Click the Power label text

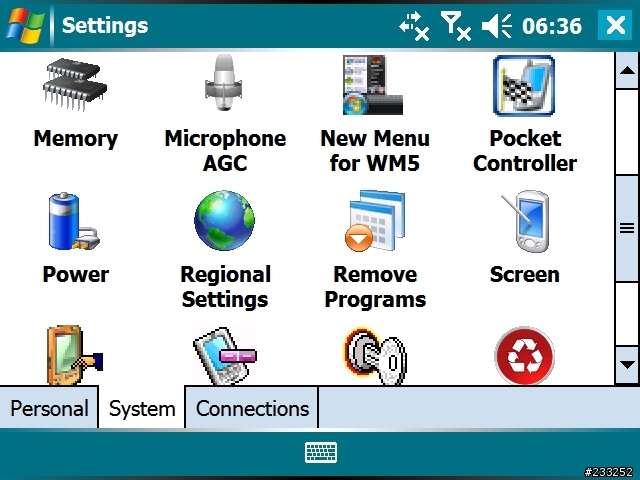[76, 274]
